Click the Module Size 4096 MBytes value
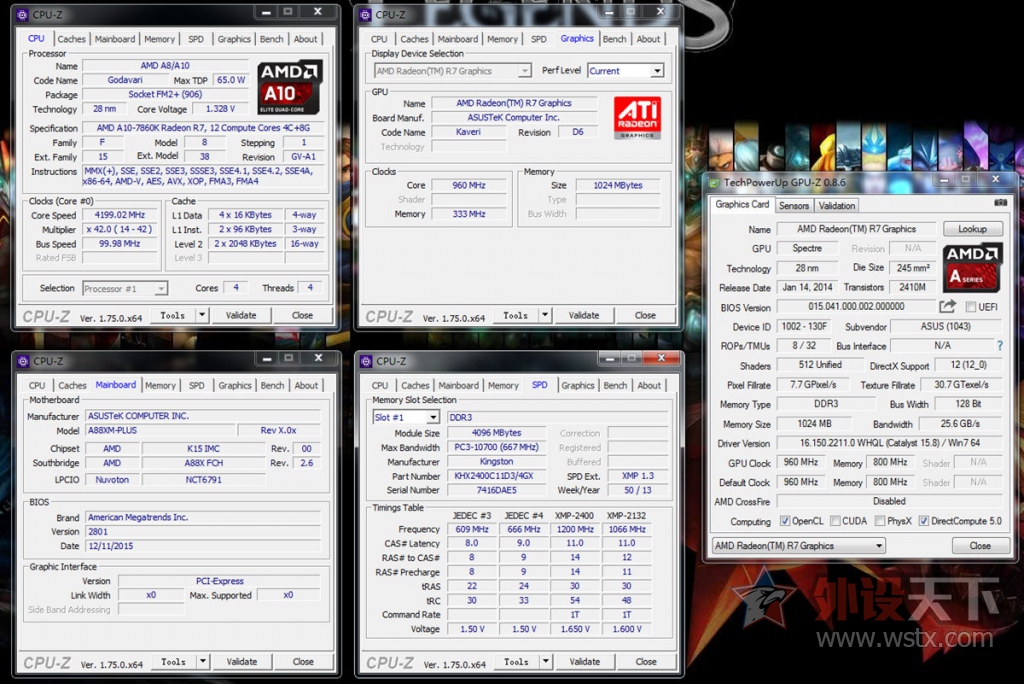Screen dimensions: 1024x684 pos(496,432)
